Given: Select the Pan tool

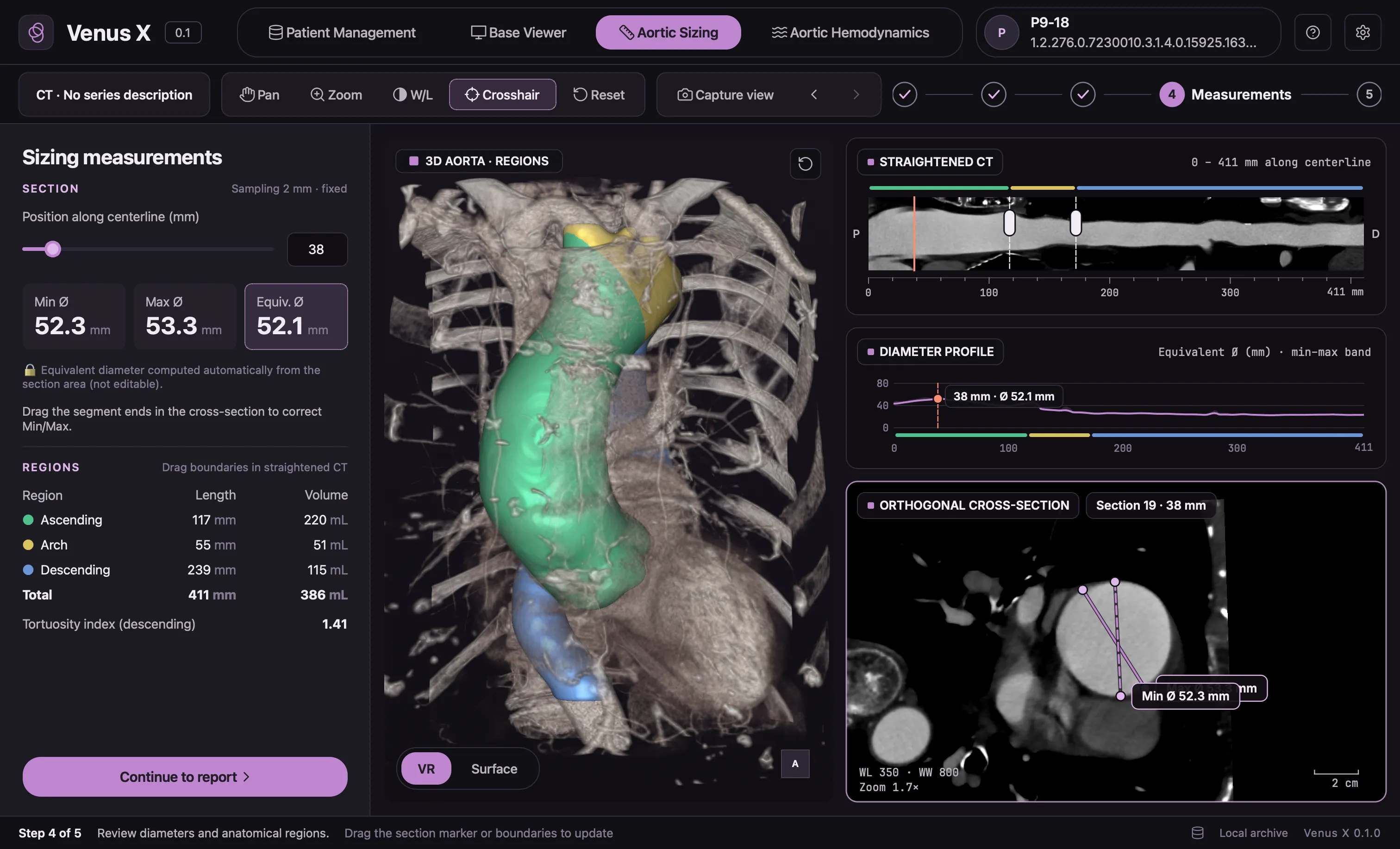Looking at the screenshot, I should [260, 94].
